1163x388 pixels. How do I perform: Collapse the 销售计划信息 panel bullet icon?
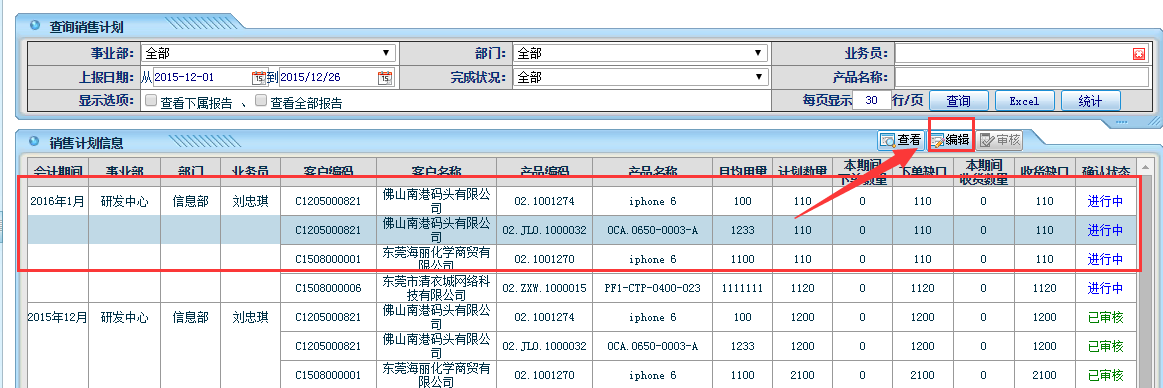34,142
